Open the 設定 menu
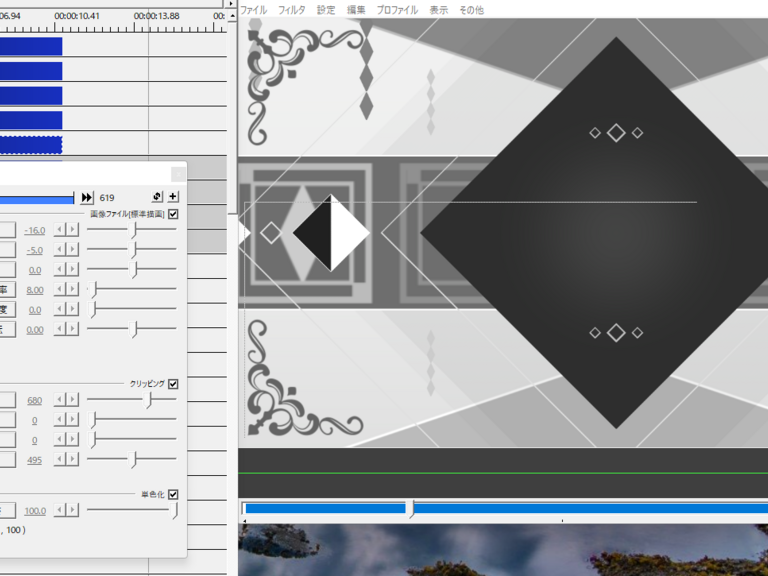This screenshot has height=576, width=768. (x=326, y=10)
